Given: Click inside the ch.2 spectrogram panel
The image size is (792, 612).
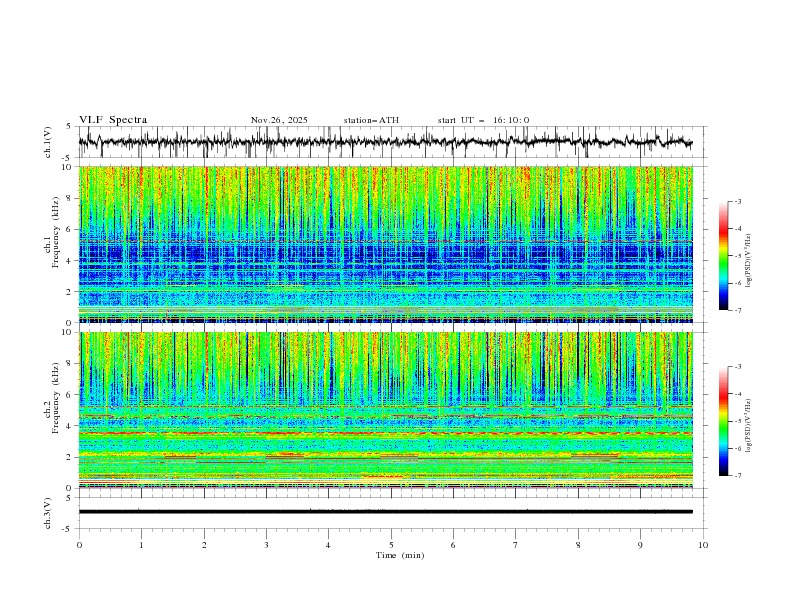Looking at the screenshot, I should tap(385, 410).
